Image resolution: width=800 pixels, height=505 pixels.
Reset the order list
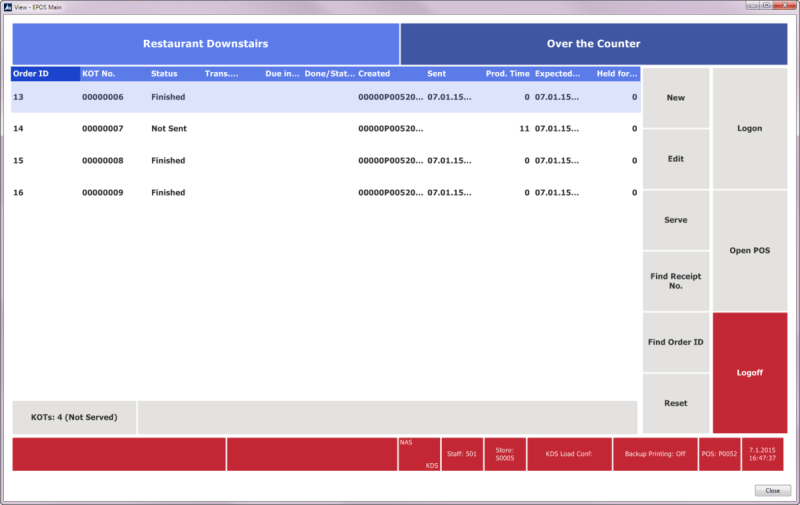click(676, 403)
